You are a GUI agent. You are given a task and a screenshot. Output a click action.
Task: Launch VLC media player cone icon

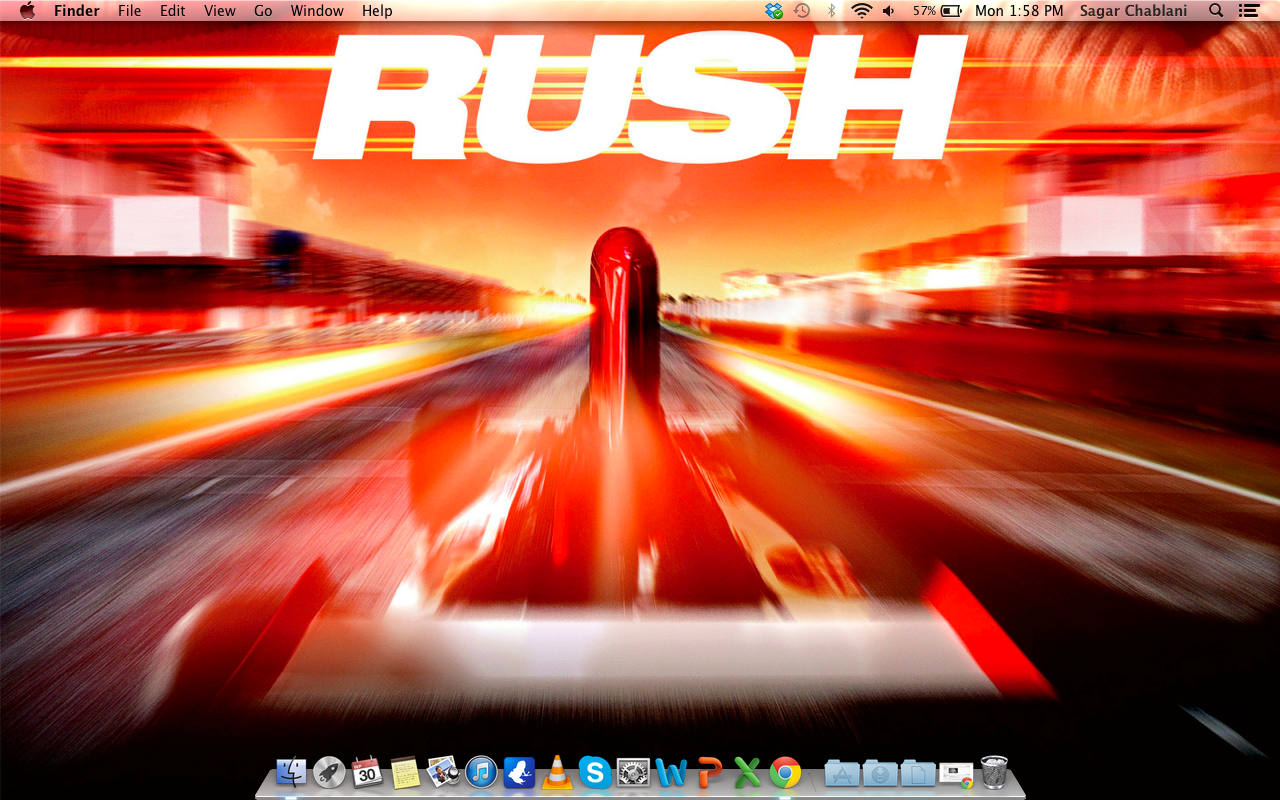557,772
